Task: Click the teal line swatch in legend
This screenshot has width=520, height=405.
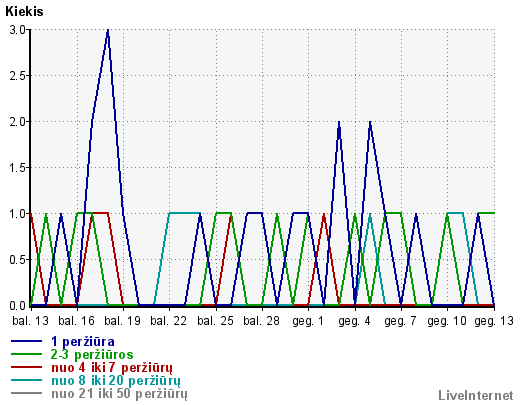Action: [27, 380]
